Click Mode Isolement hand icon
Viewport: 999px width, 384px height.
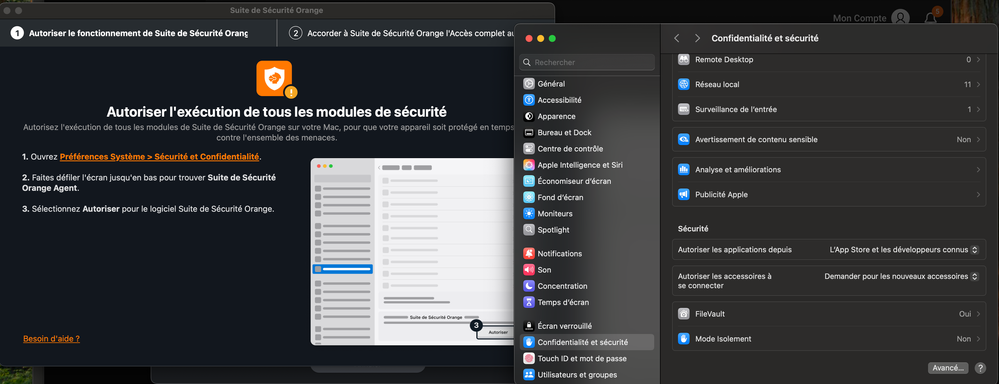[684, 339]
